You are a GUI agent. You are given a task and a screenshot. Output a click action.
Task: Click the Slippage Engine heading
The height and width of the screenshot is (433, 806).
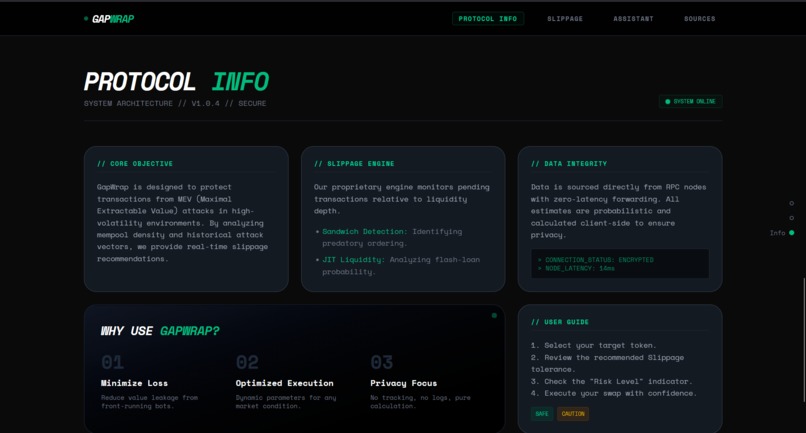[354, 164]
